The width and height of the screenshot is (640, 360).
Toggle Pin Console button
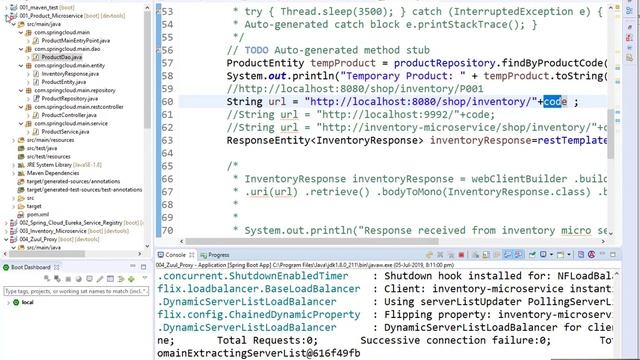click(532, 255)
